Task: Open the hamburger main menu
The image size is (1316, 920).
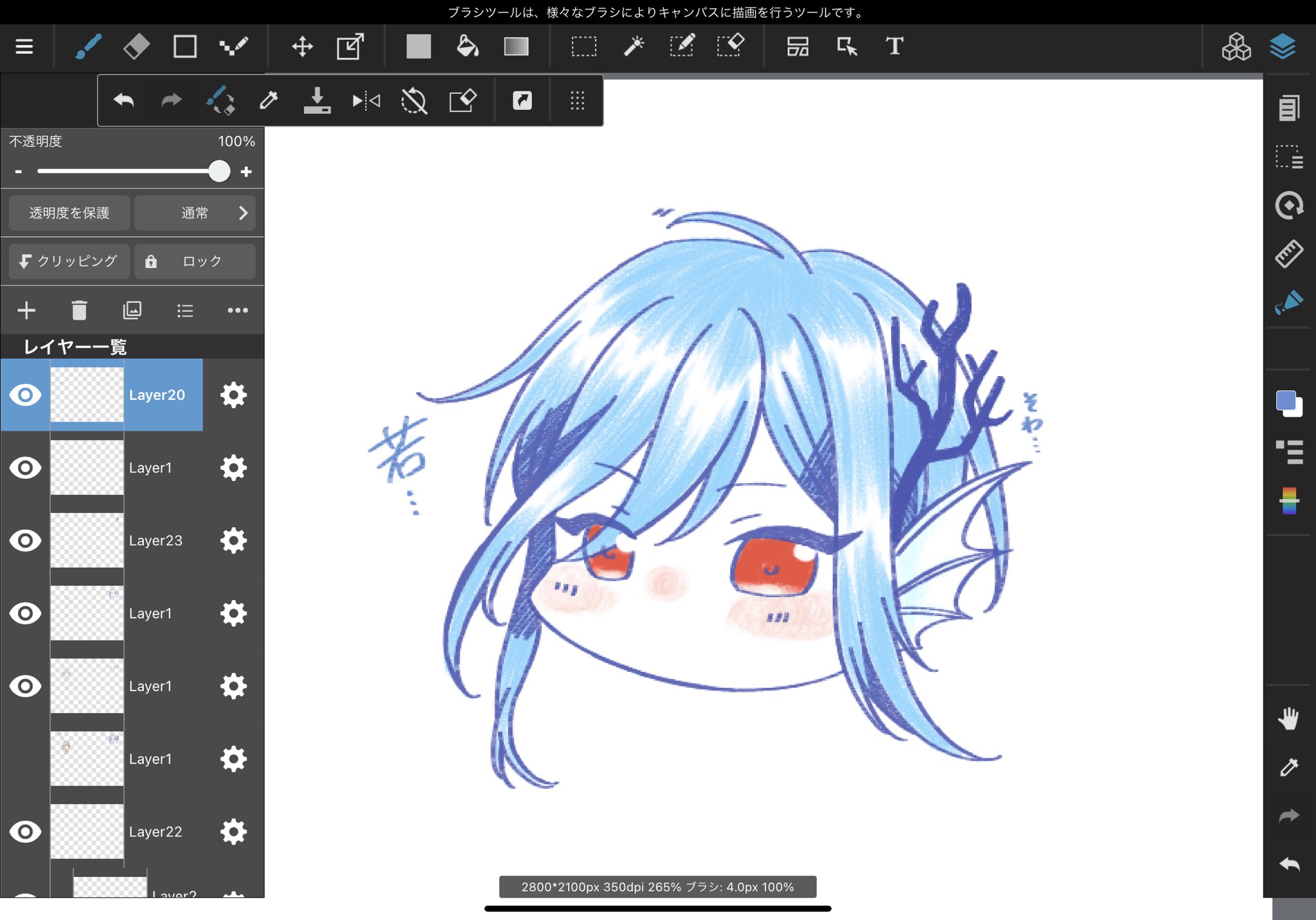Action: 24,46
